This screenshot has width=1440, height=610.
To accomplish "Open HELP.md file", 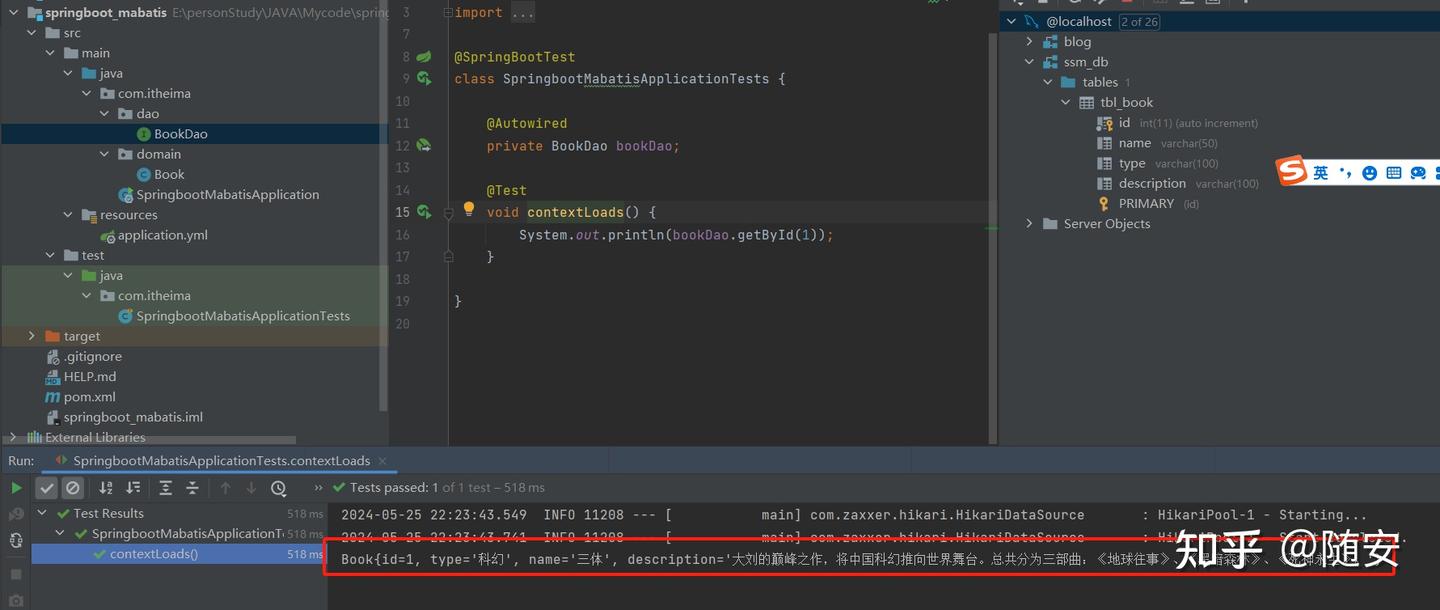I will [x=90, y=377].
